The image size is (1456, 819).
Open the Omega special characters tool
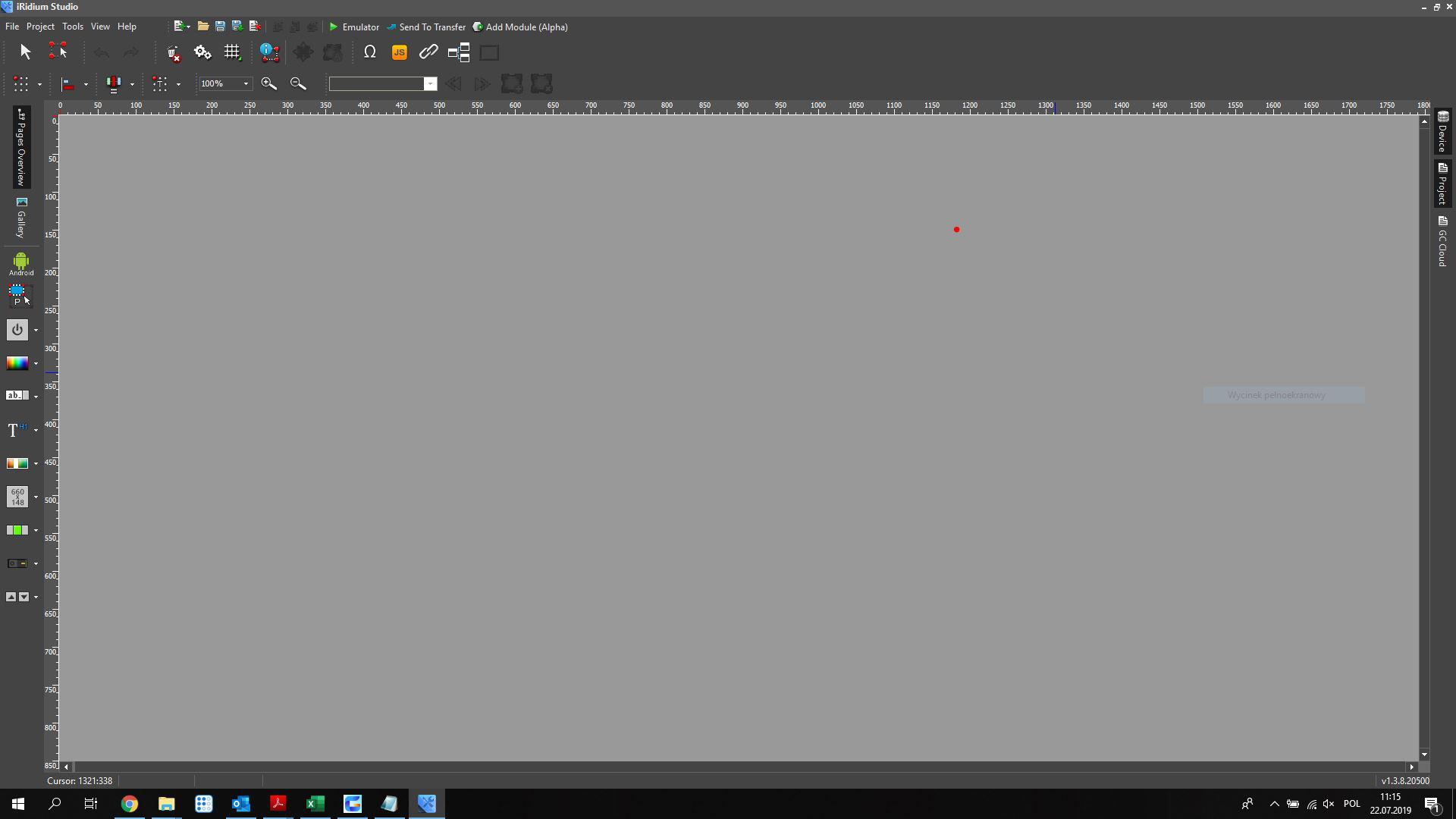point(370,52)
